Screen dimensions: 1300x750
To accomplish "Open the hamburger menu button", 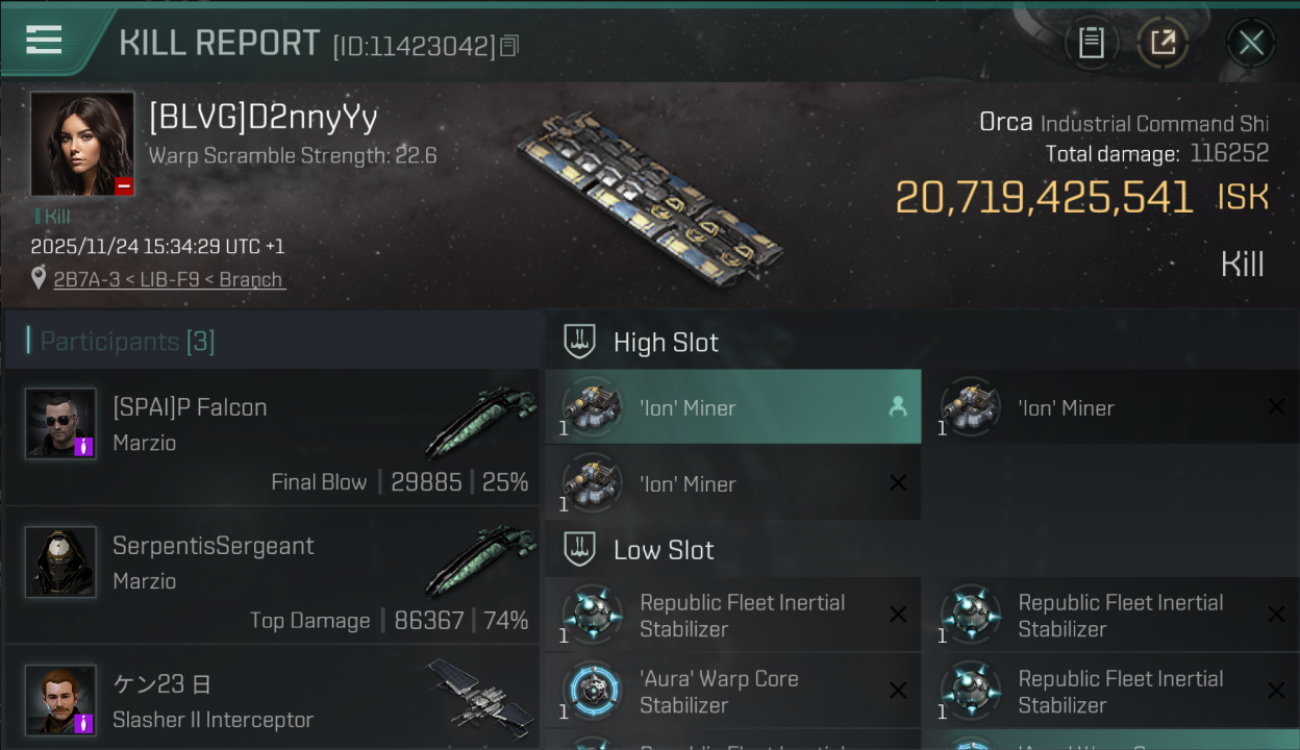I will 43,40.
